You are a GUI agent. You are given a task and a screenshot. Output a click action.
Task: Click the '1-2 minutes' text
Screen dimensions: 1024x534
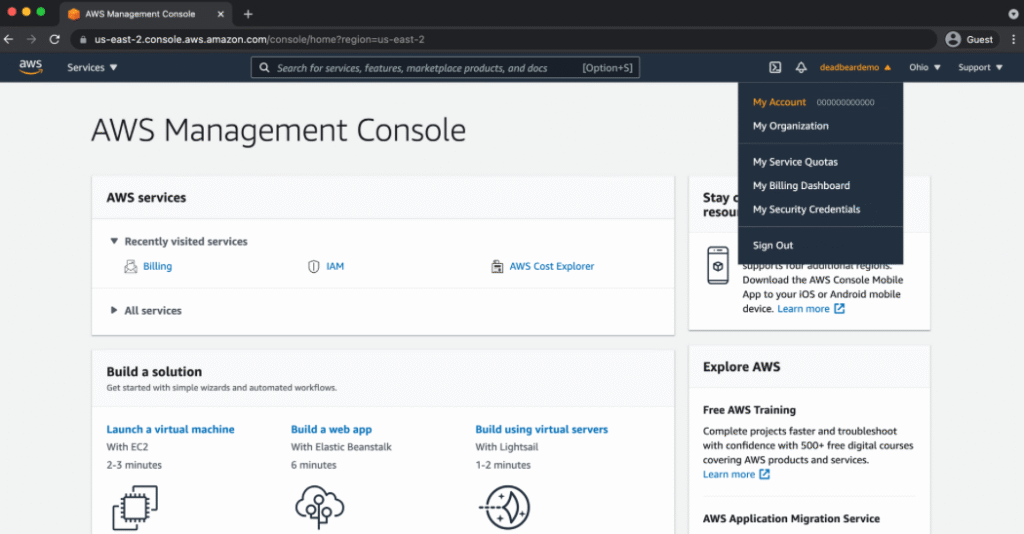point(503,465)
